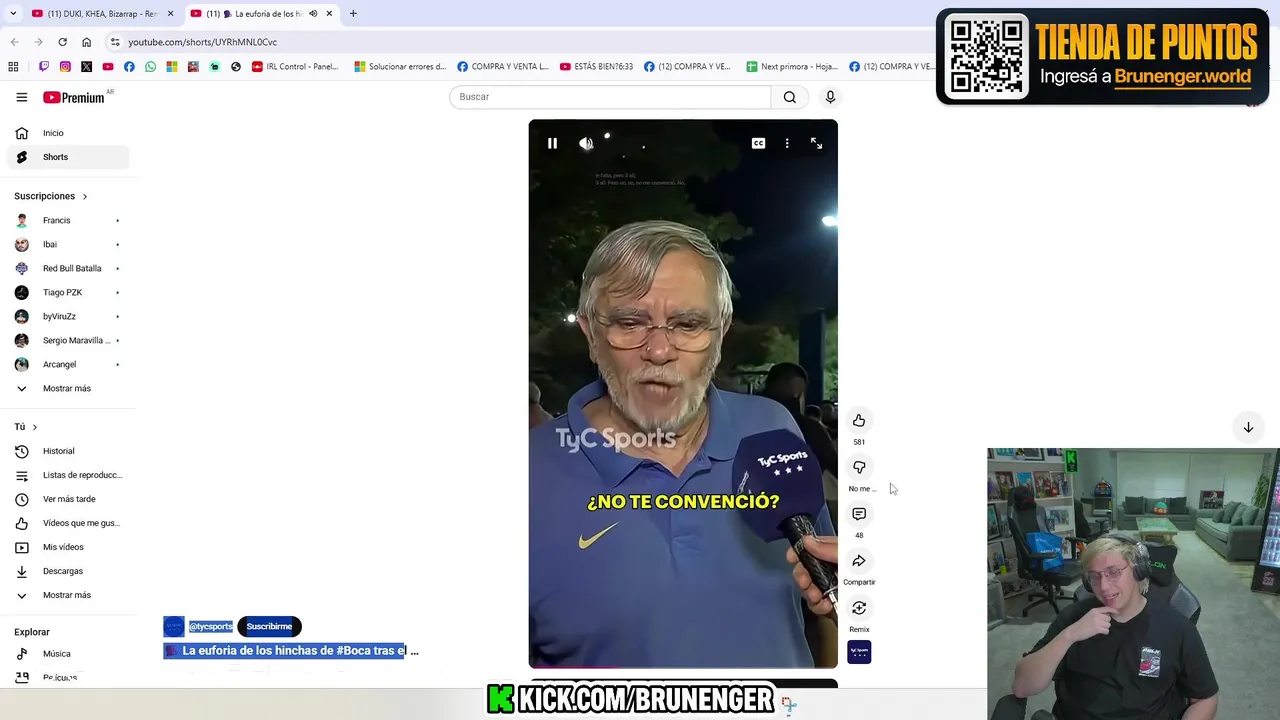Pause the Shorts video
Image resolution: width=1280 pixels, height=720 pixels.
(x=552, y=143)
